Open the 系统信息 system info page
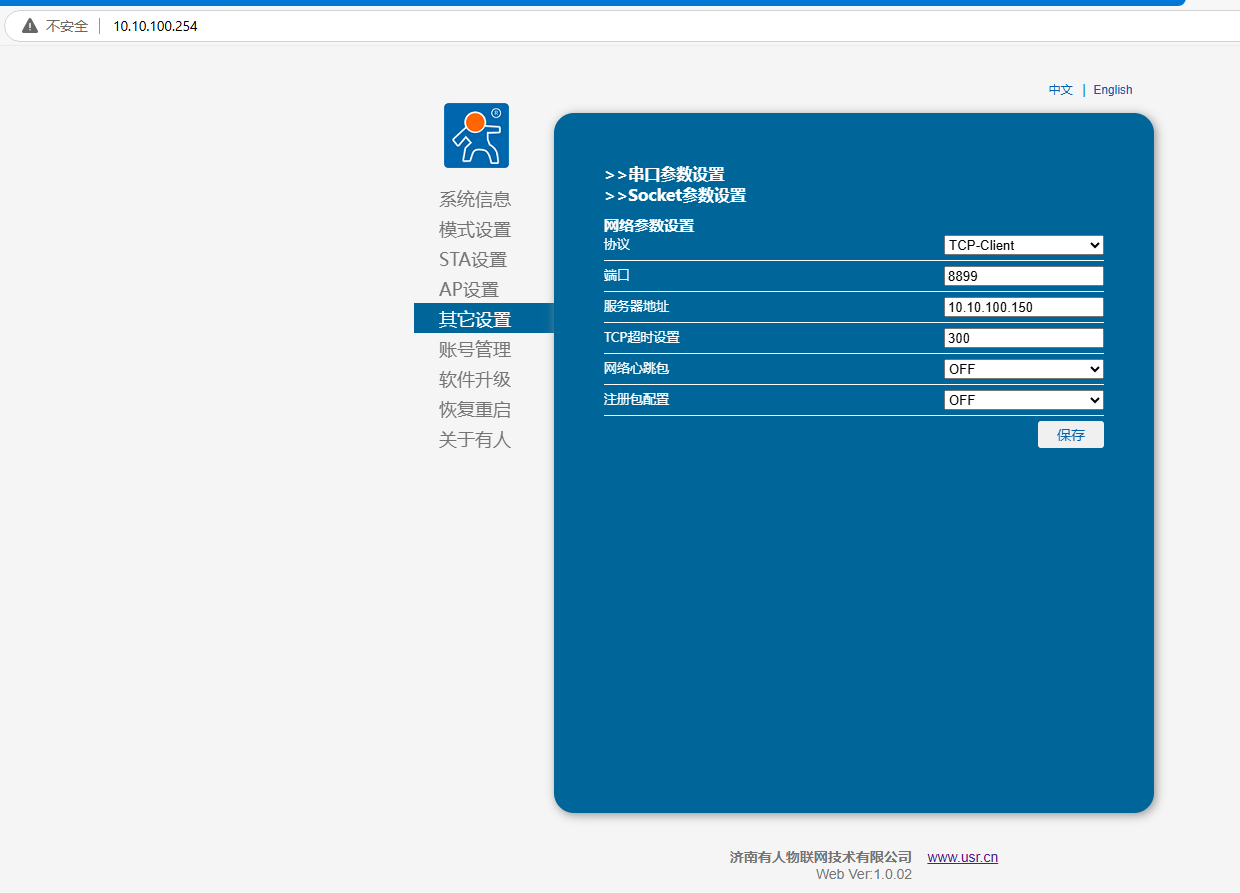The height and width of the screenshot is (893, 1240). pyautogui.click(x=475, y=200)
